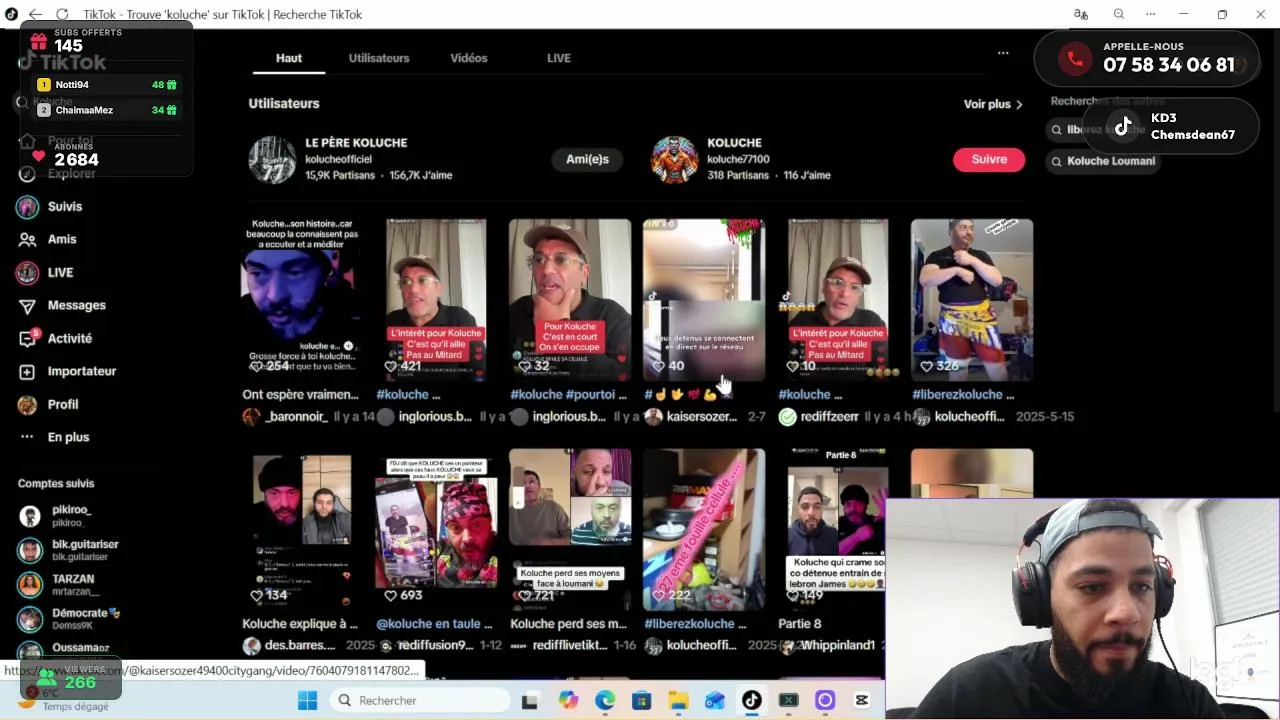Select the Koluche Loumani search suggestion
This screenshot has width=1280, height=720.
point(1103,161)
